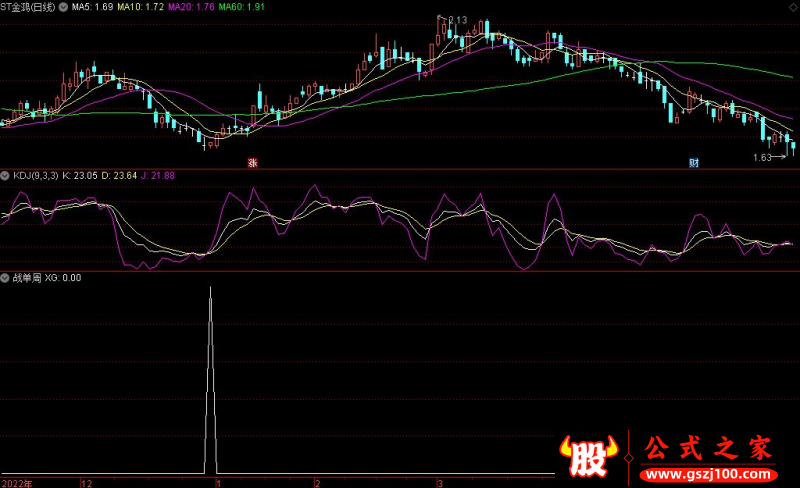Screen dimensions: 800x488
Task: Open the KDJ(9,3,3) indicator settings
Action: 35,175
